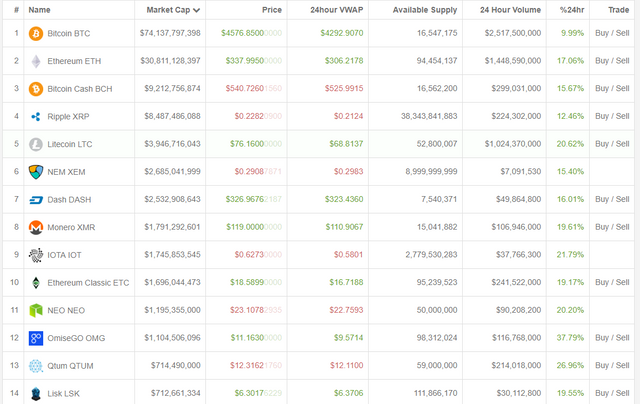This screenshot has width=640, height=404.
Task: Open Buy / Sell for Ethereum Classic
Action: click(612, 282)
